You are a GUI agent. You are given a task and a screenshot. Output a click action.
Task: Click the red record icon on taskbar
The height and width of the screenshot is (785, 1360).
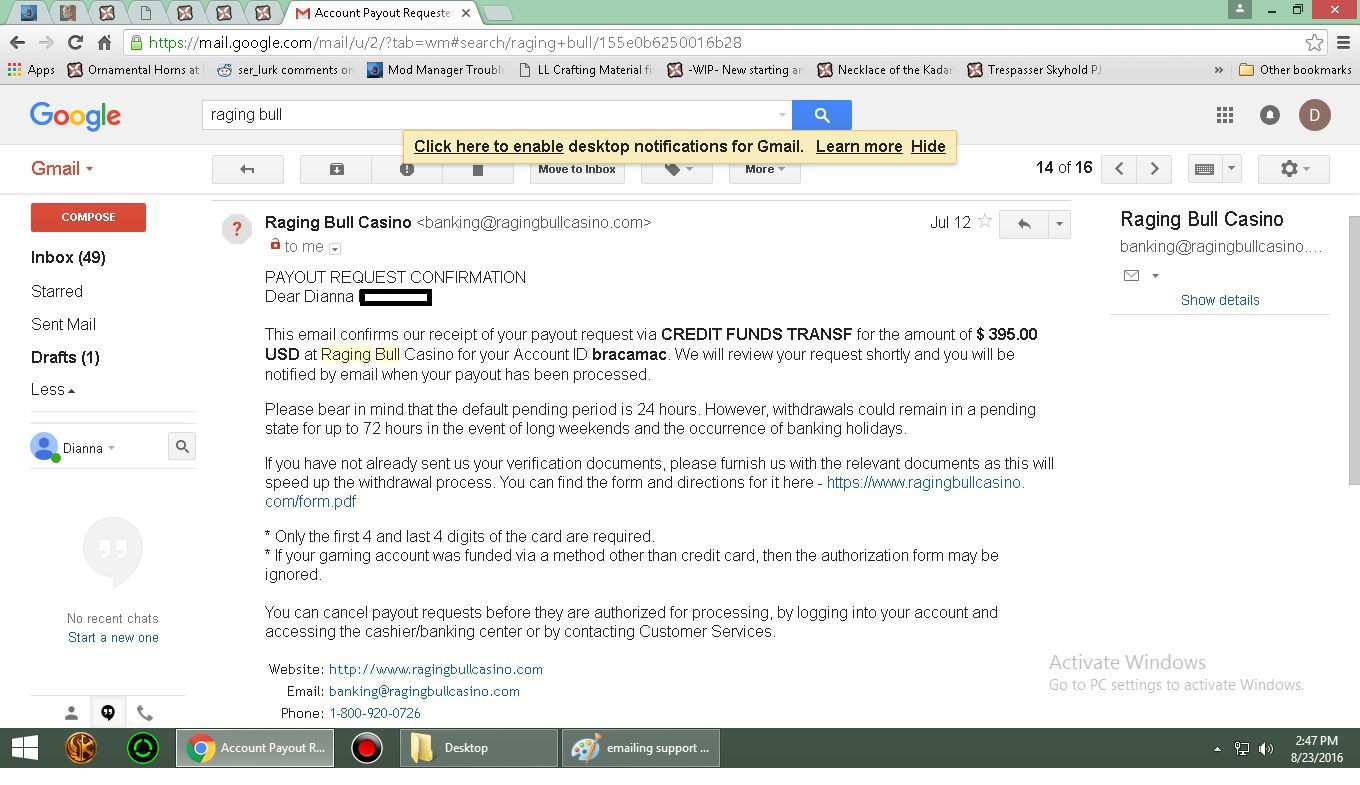[367, 748]
